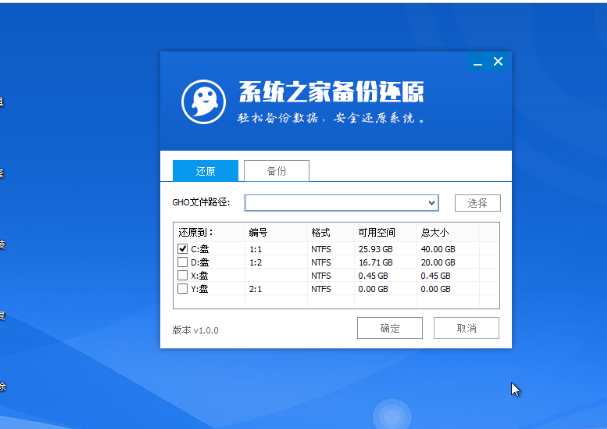Viewport: 607px width, 429px height.
Task: Close the 系统之家备份还原 dialog
Action: click(x=498, y=63)
